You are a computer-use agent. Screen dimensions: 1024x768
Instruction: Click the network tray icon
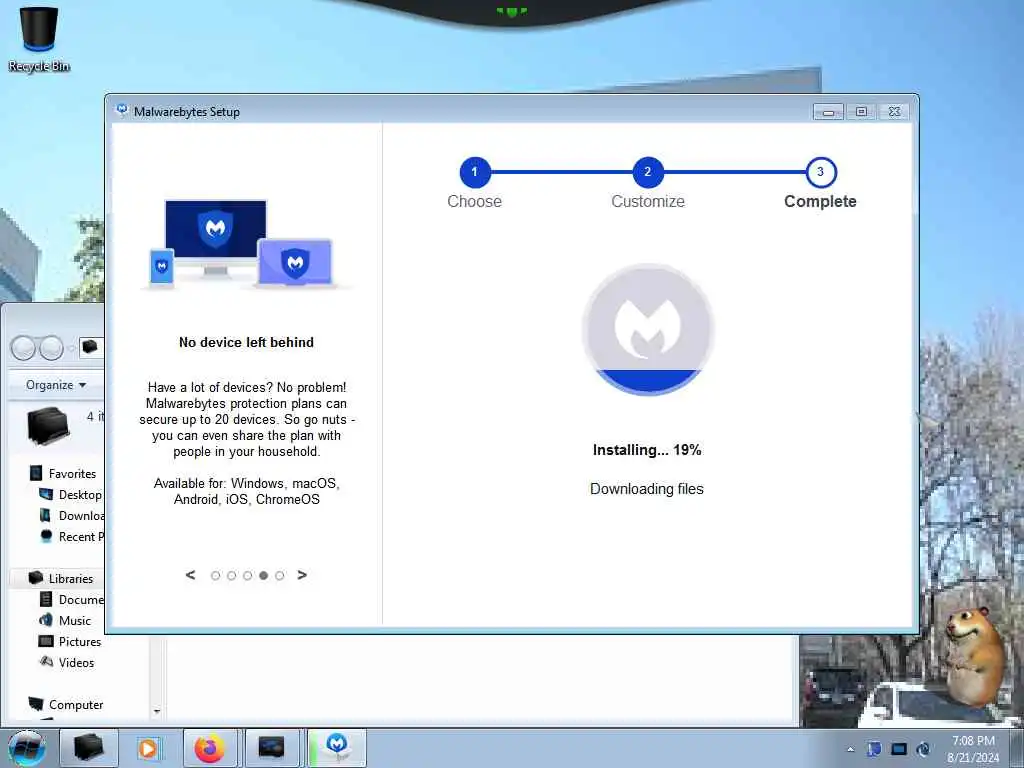pos(899,749)
